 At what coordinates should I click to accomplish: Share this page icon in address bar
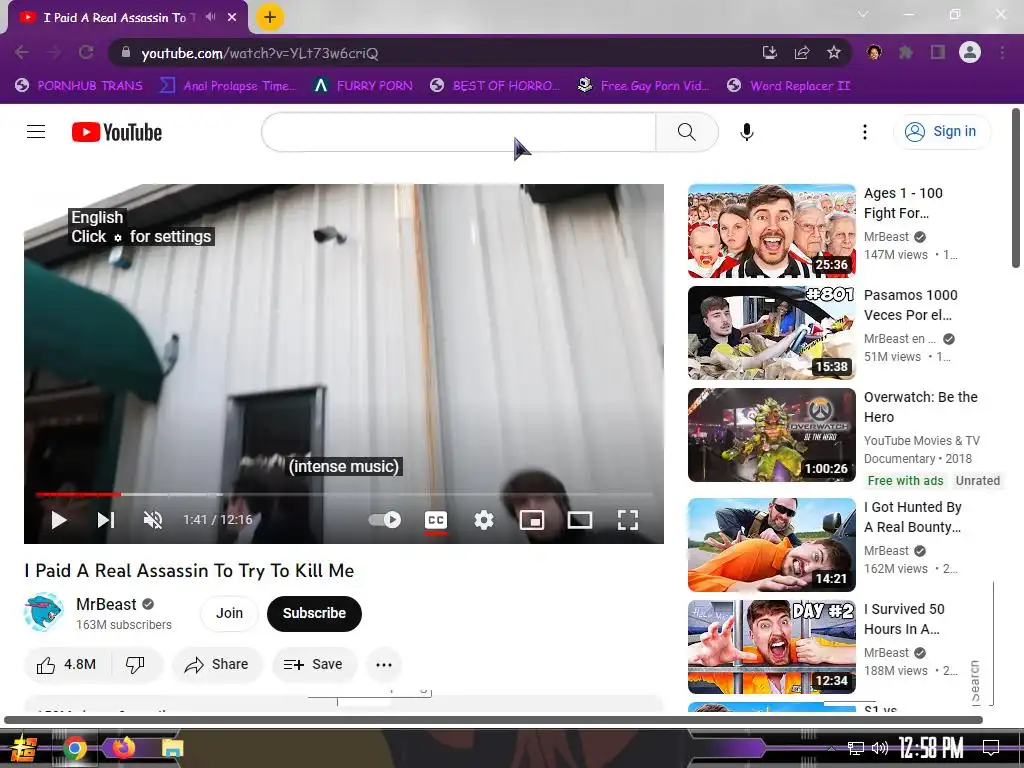tap(802, 52)
